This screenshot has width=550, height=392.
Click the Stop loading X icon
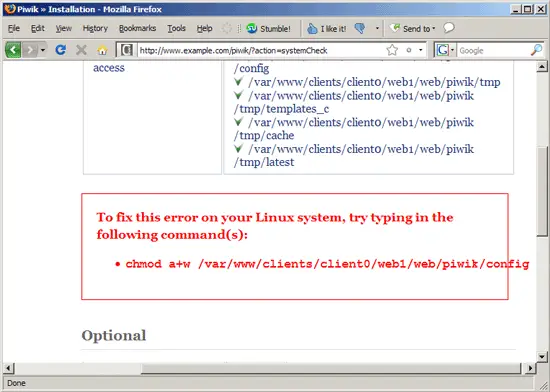pos(81,50)
